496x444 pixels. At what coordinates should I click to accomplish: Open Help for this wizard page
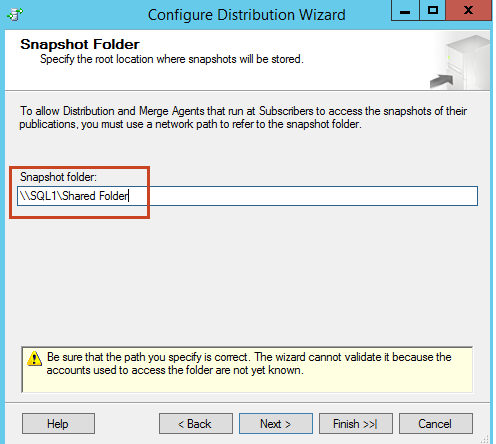(x=58, y=424)
